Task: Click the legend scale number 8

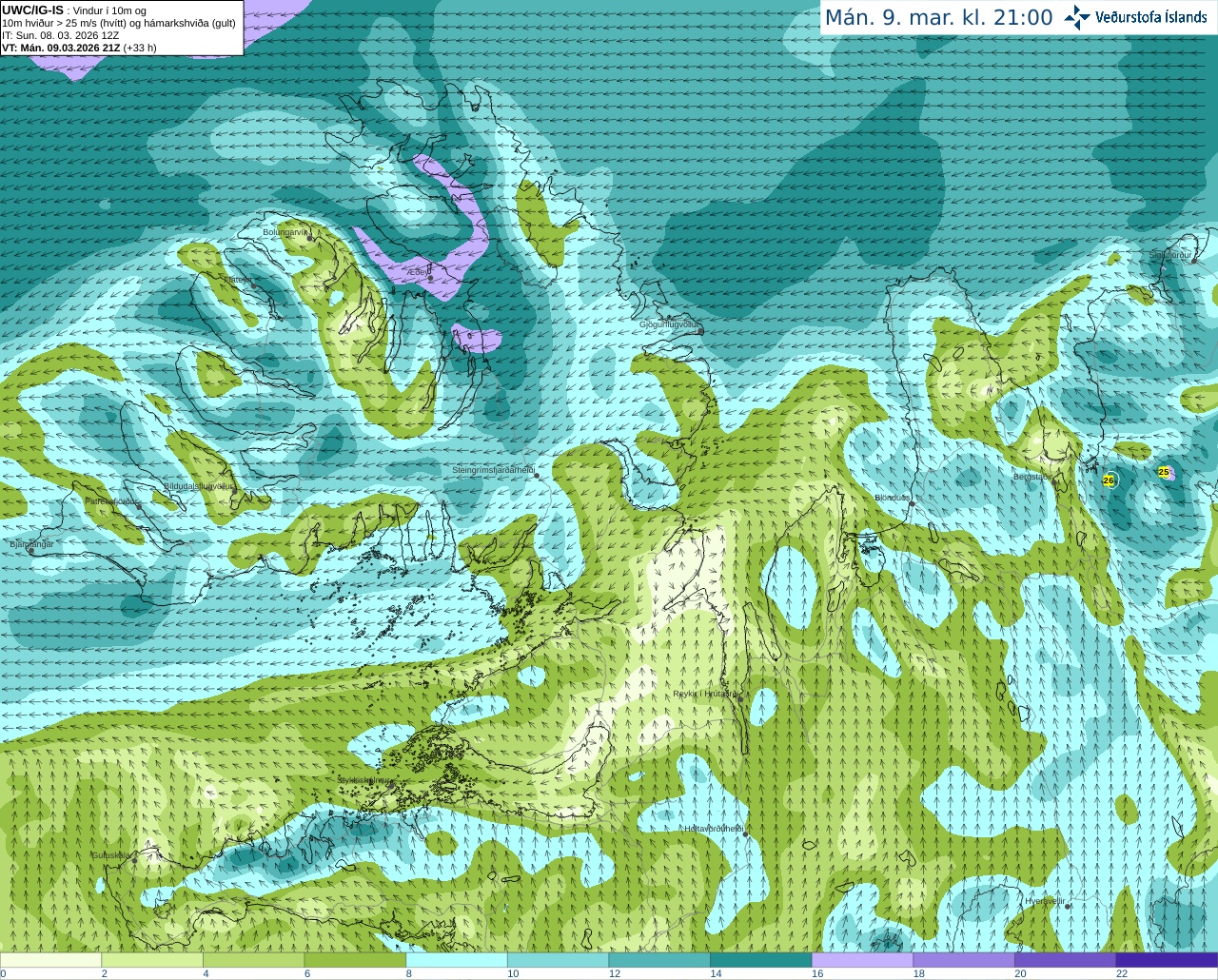Action: [409, 973]
